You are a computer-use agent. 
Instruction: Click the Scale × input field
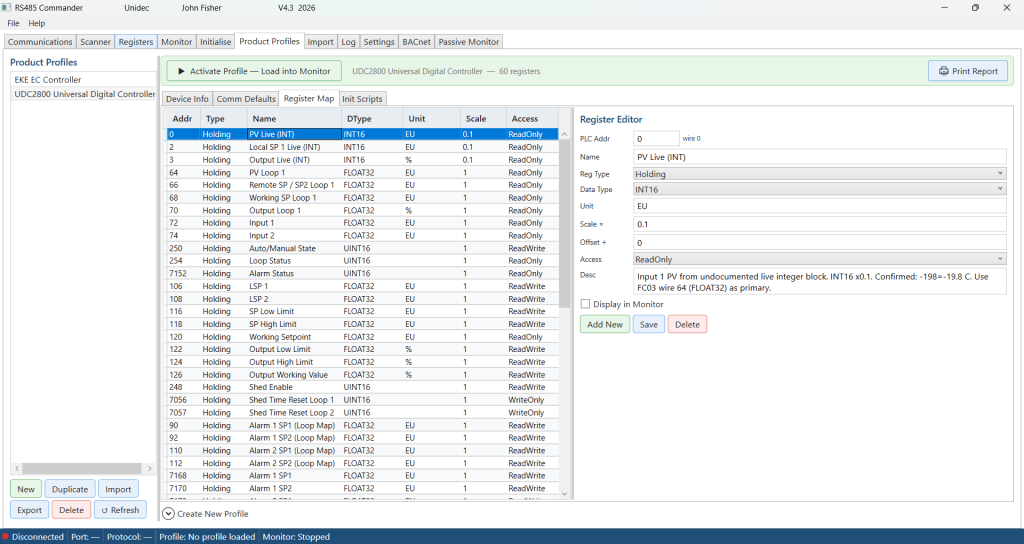coord(819,224)
